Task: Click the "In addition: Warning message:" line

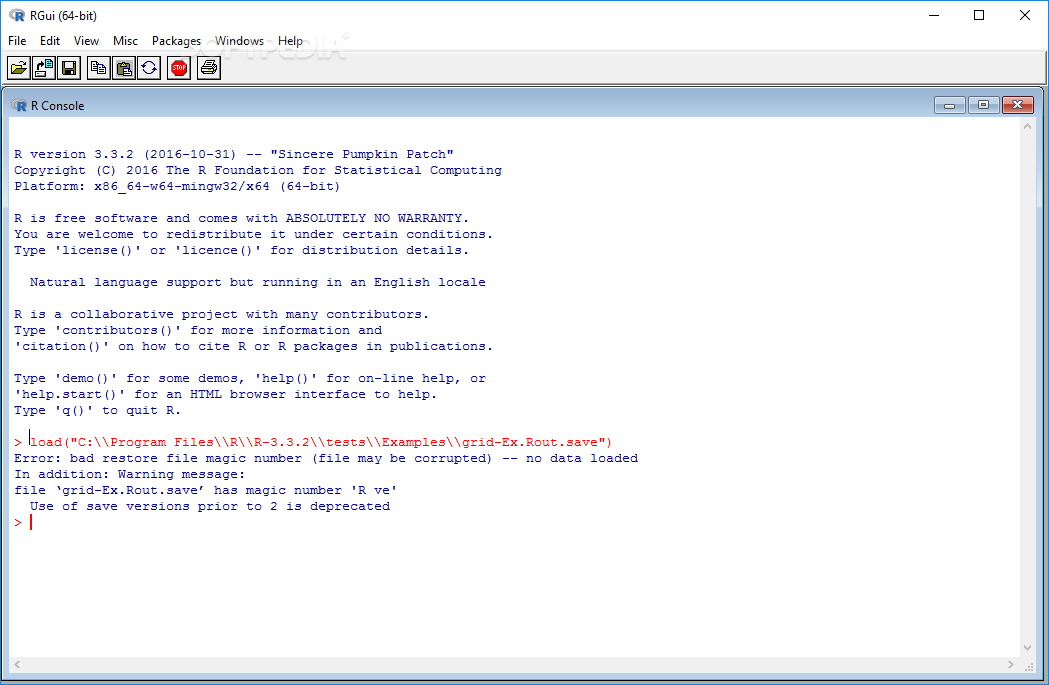Action: tap(130, 474)
